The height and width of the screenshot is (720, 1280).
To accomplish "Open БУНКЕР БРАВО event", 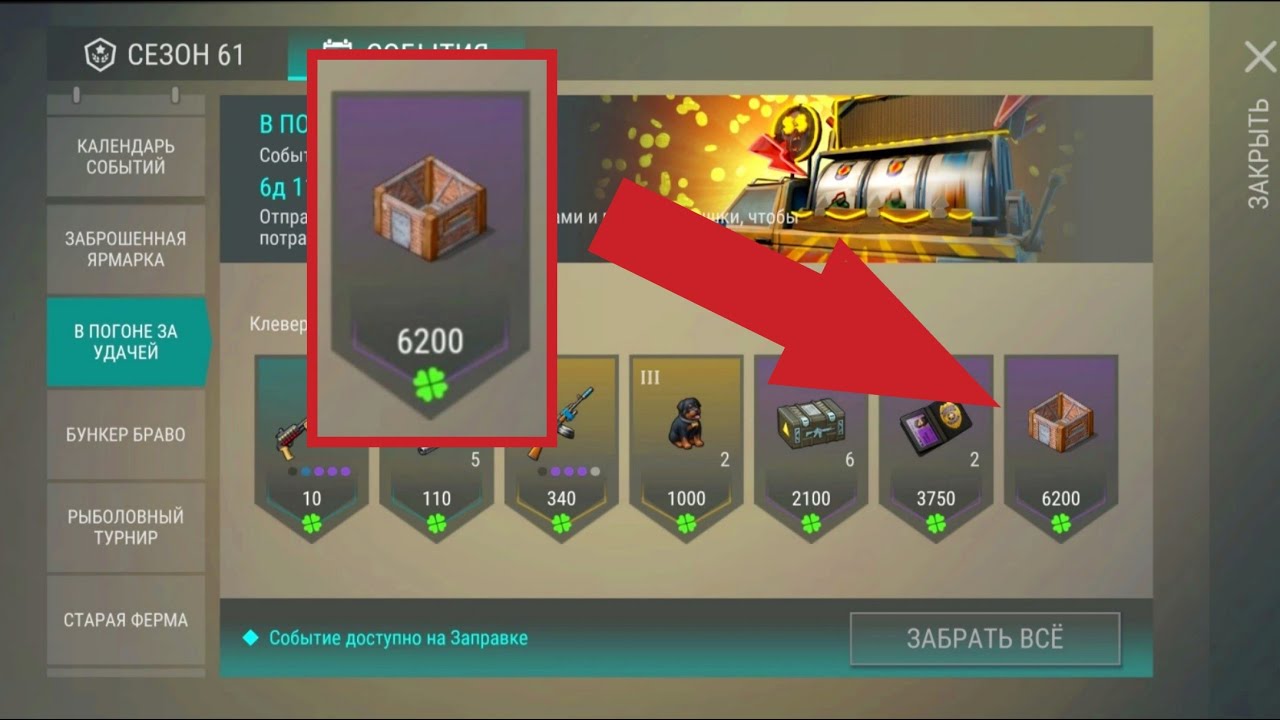I will click(126, 435).
